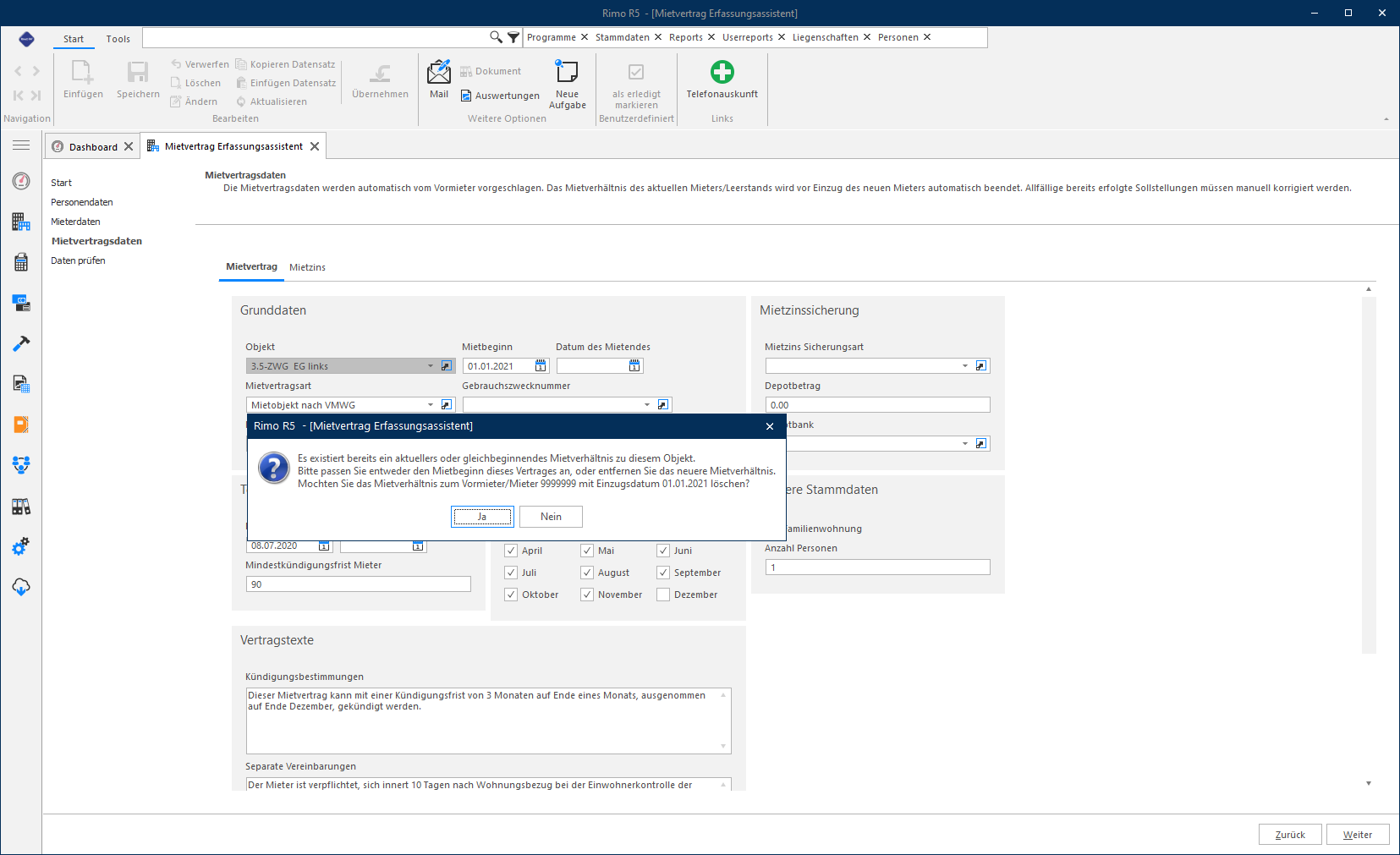Viewport: 1400px width, 855px height.
Task: Click the search magnifier icon
Action: [x=497, y=37]
